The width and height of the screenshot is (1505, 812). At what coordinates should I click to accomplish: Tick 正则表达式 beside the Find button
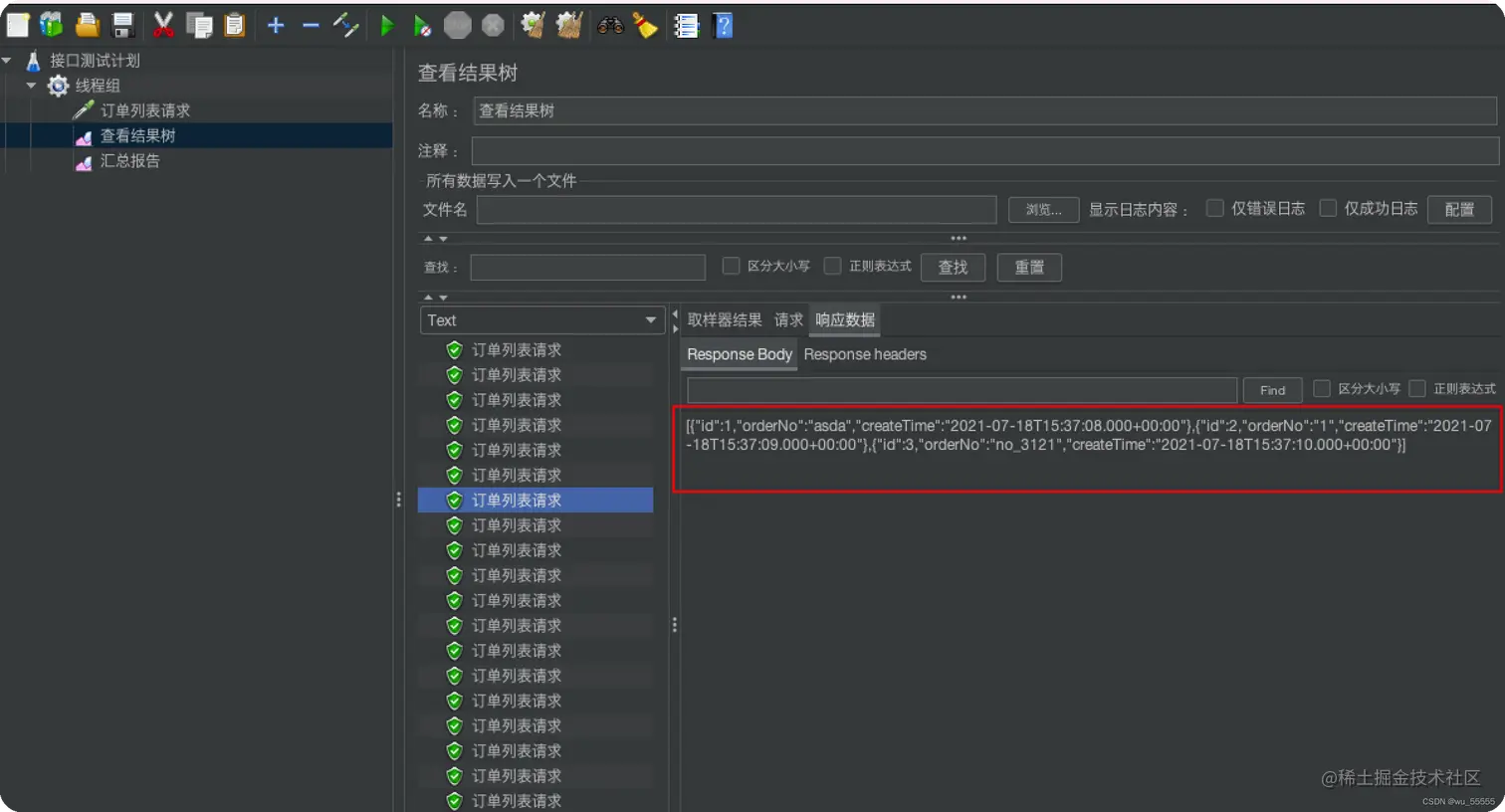tap(1417, 388)
